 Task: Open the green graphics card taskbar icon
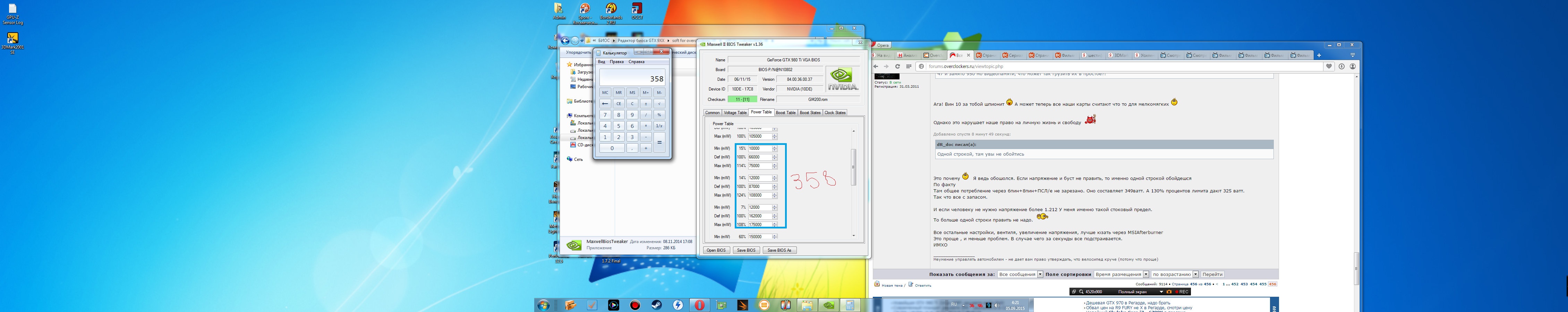pyautogui.click(x=721, y=305)
